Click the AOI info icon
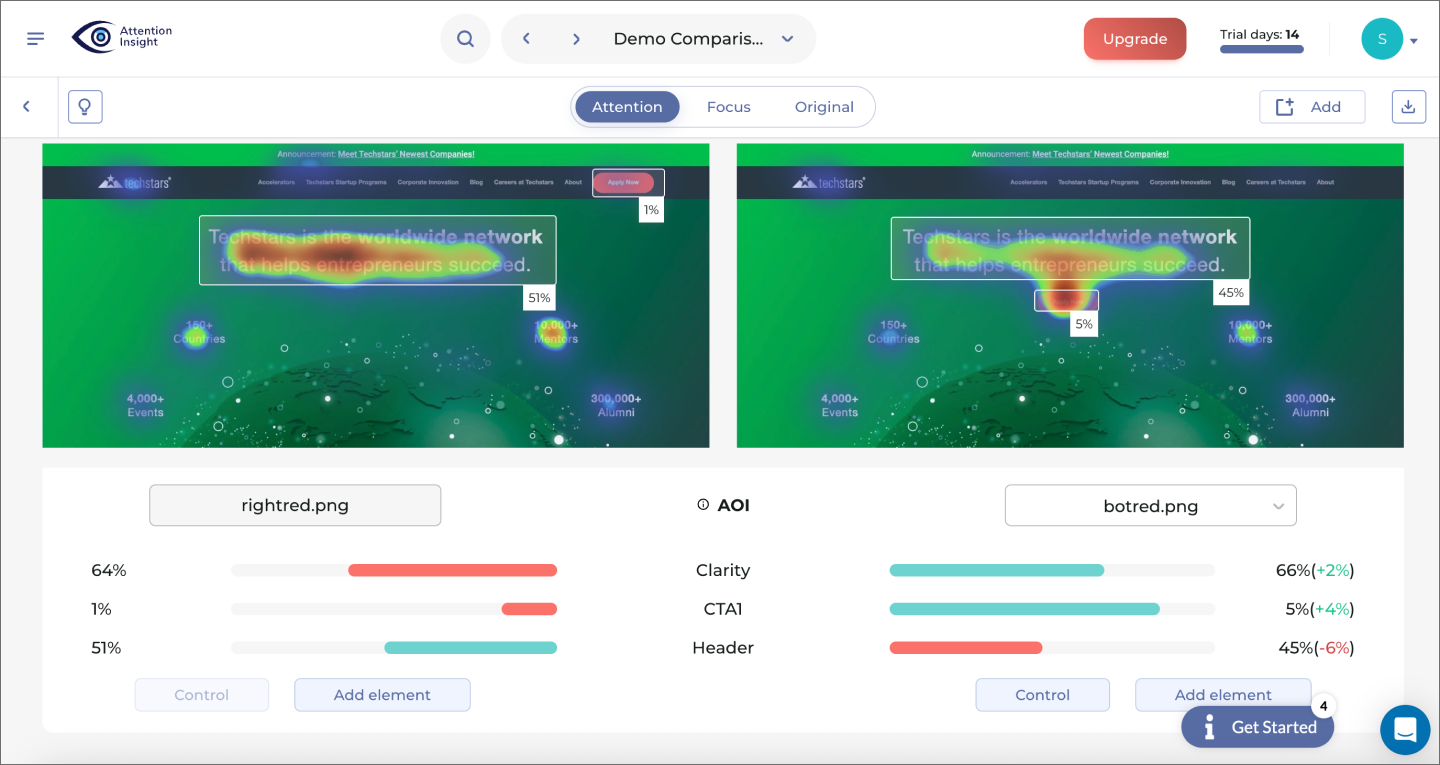This screenshot has height=765, width=1440. (703, 505)
